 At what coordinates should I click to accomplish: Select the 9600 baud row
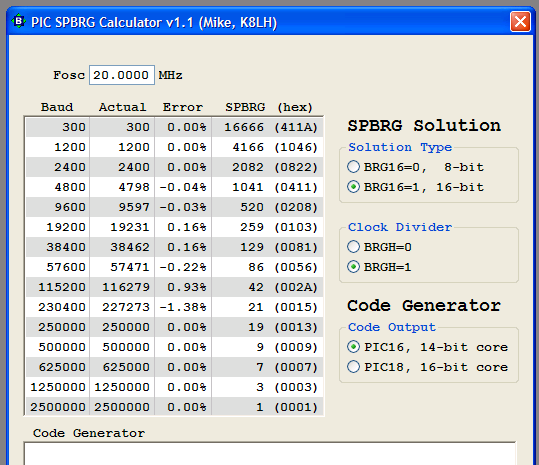(175, 207)
